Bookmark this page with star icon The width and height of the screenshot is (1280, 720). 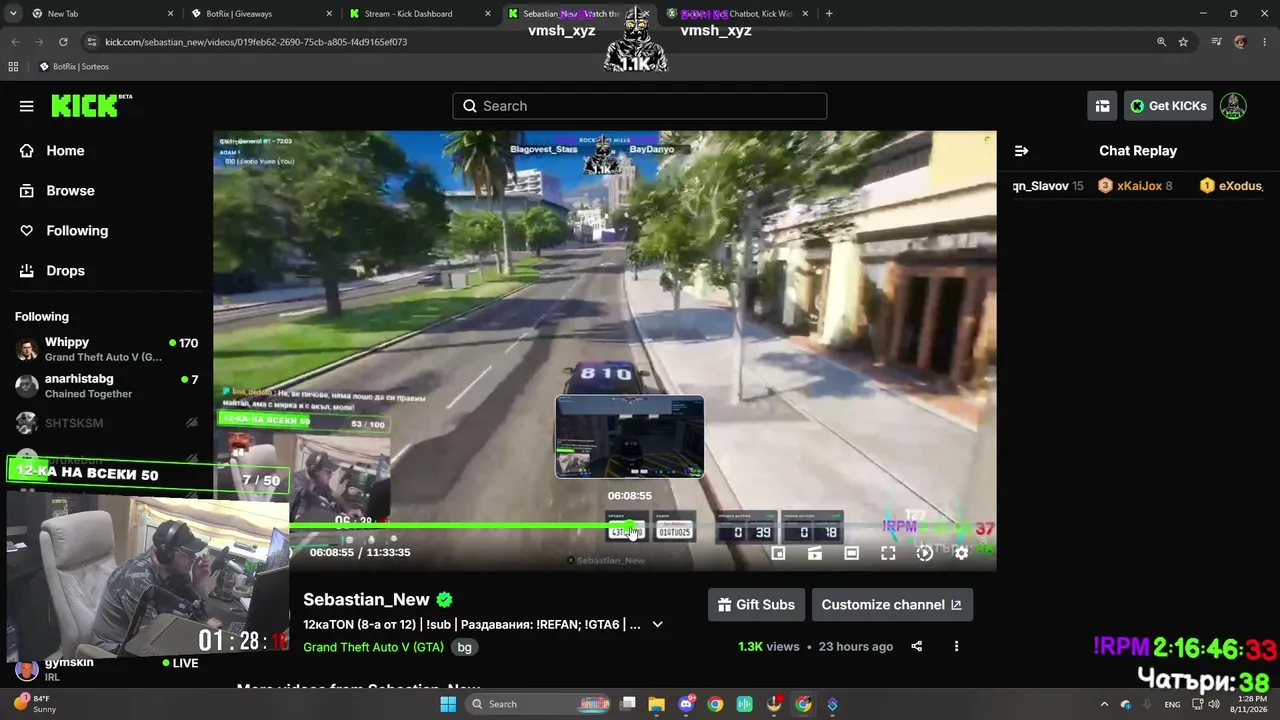click(x=1183, y=42)
